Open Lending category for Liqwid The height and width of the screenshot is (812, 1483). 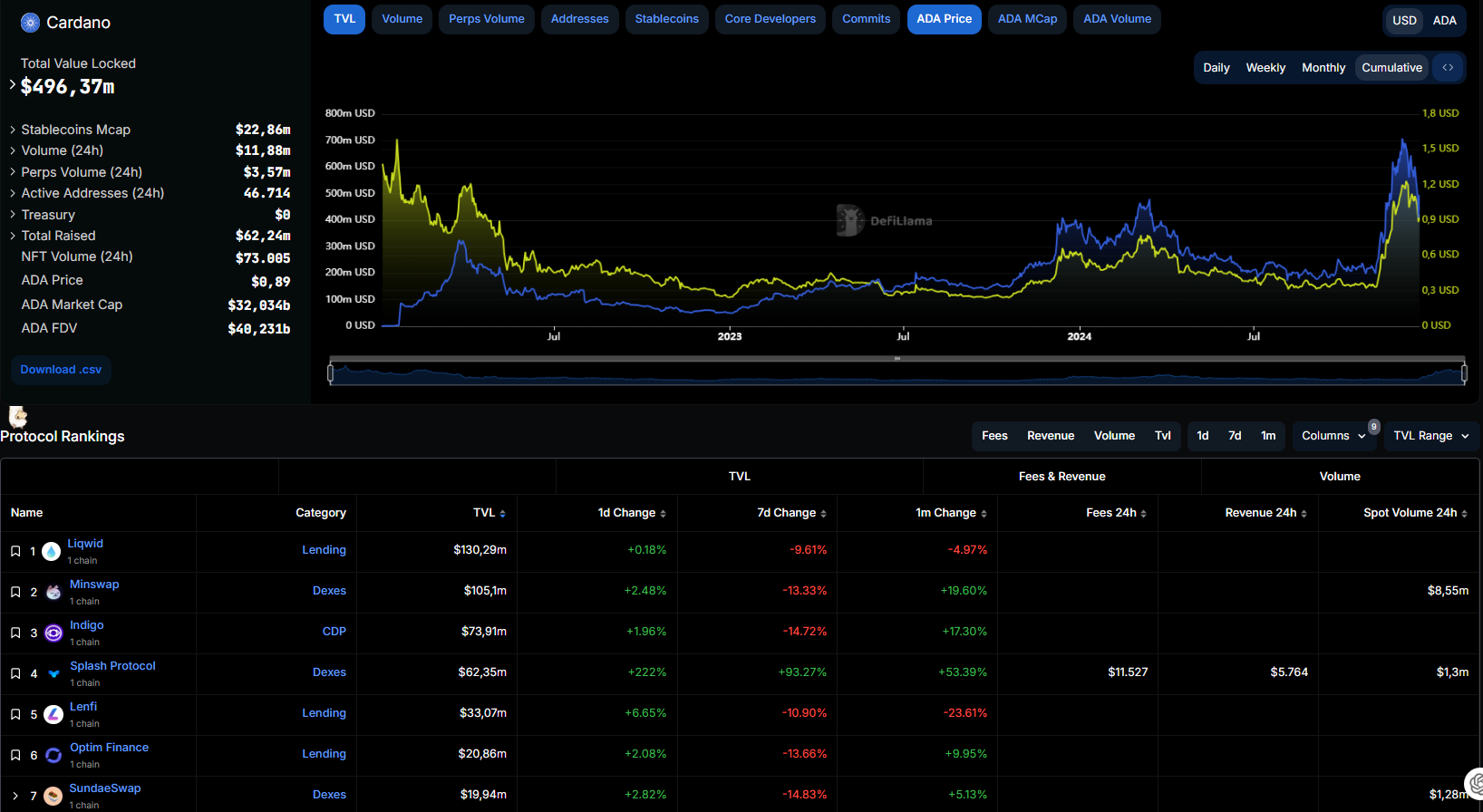pyautogui.click(x=324, y=550)
